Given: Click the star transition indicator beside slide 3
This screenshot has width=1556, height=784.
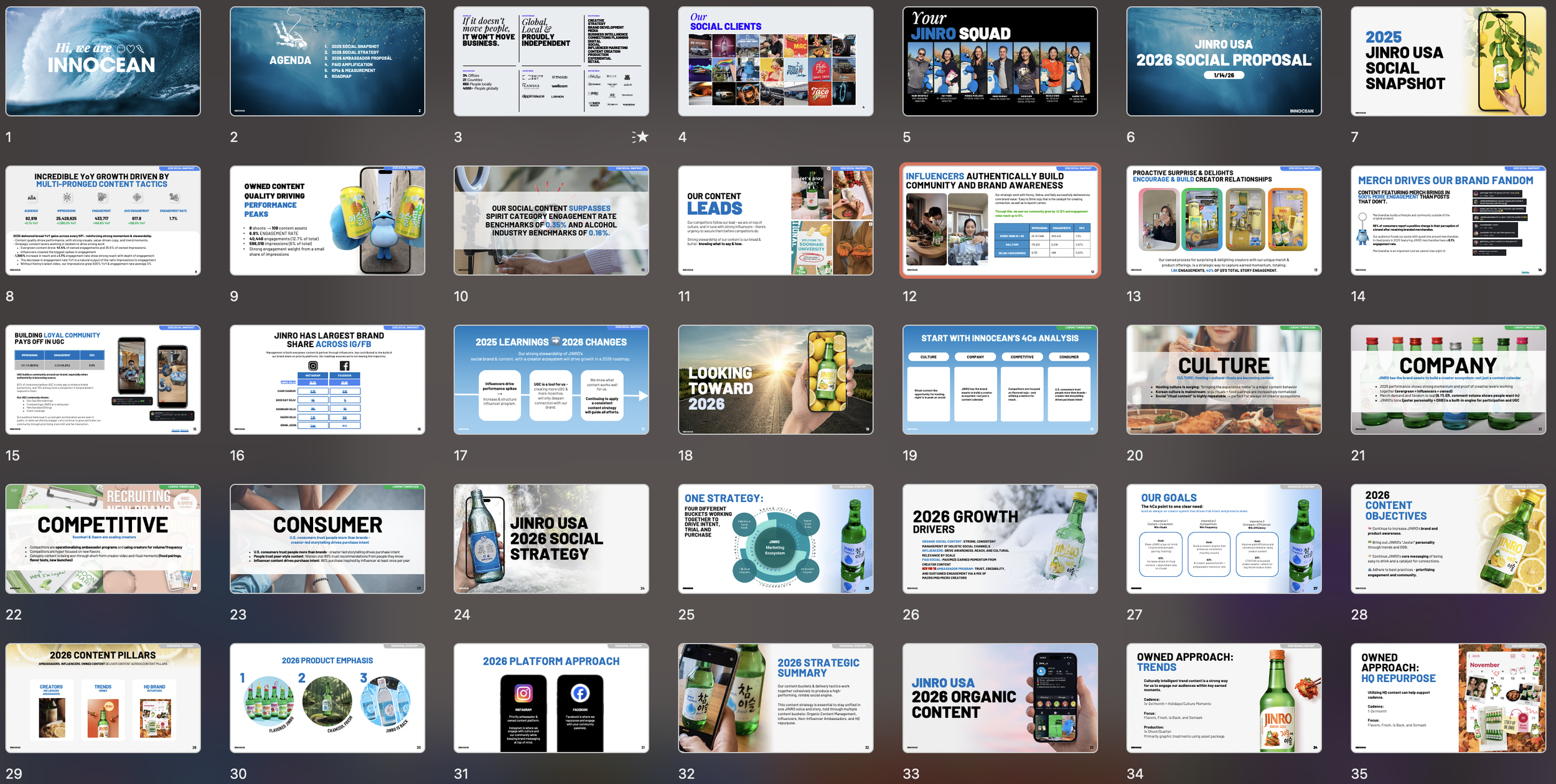Looking at the screenshot, I should [644, 138].
